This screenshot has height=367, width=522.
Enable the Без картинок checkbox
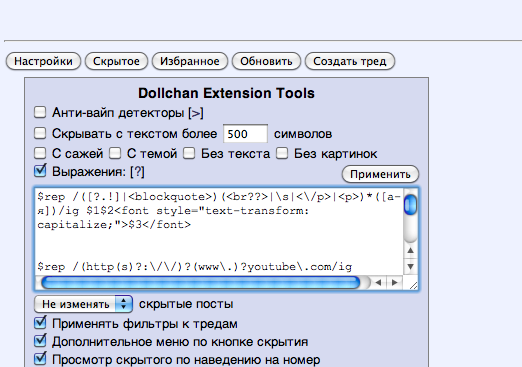(x=282, y=153)
